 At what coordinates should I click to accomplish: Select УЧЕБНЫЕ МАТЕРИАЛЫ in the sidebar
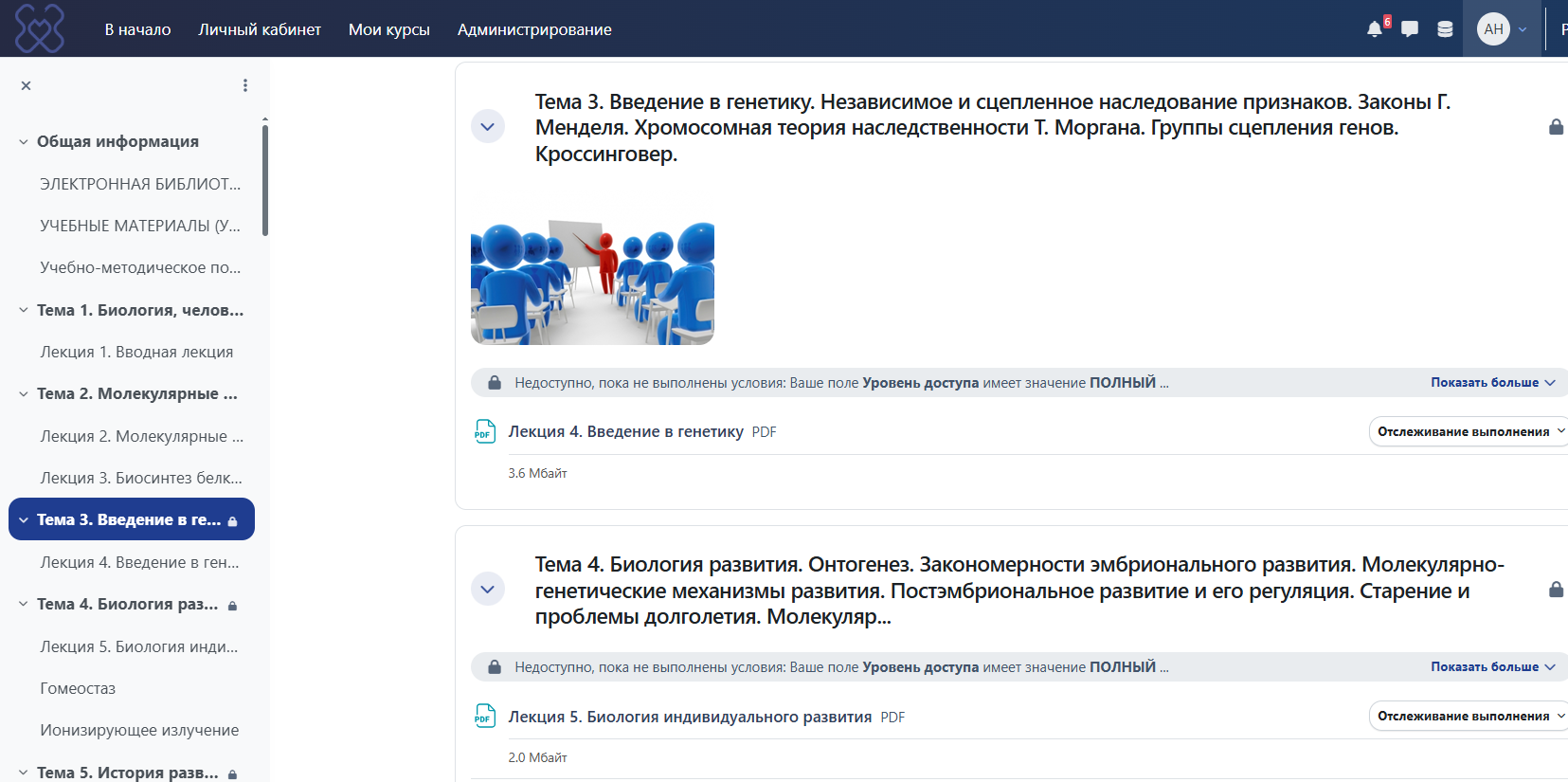[x=140, y=226]
